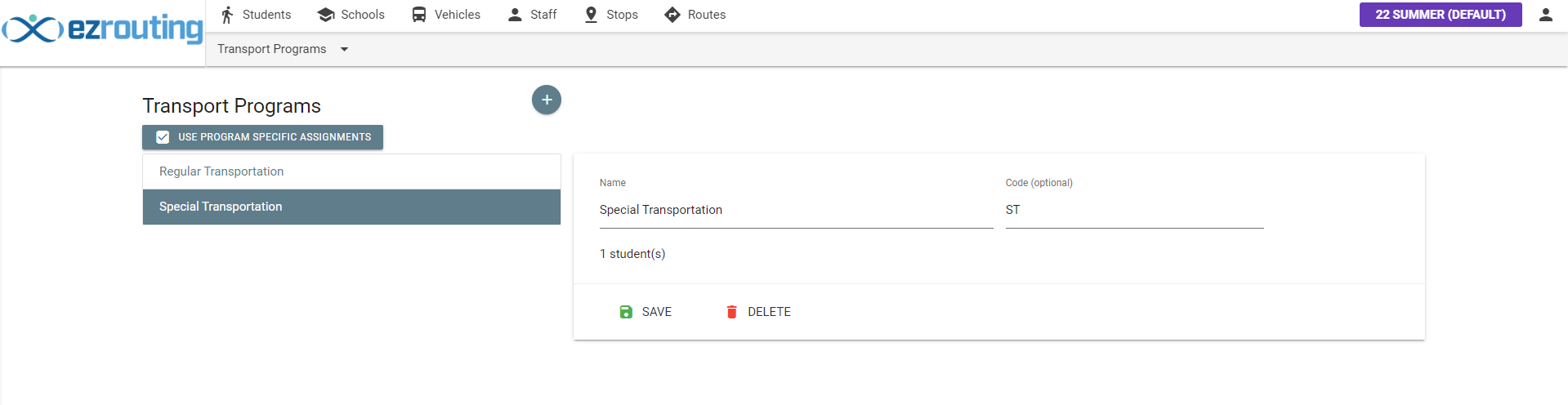Click the Code (optional) input field

(1134, 211)
